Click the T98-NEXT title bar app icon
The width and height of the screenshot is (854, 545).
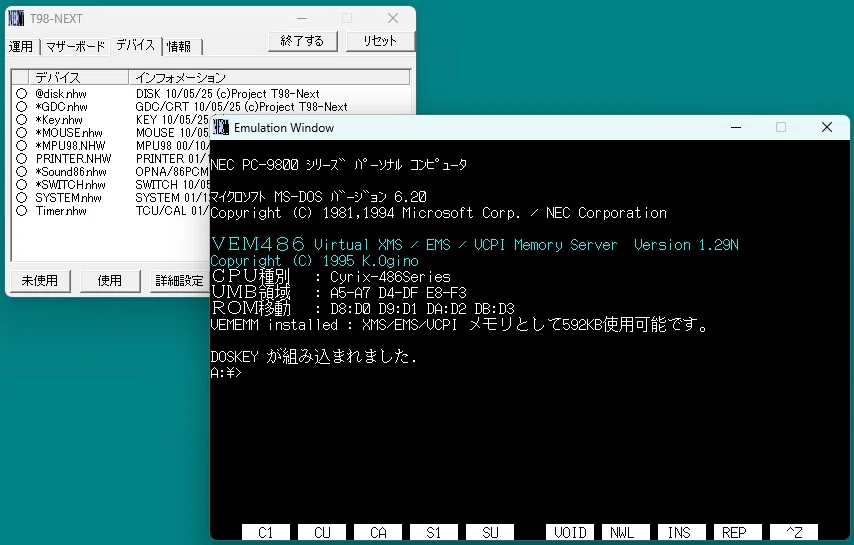click(x=16, y=19)
